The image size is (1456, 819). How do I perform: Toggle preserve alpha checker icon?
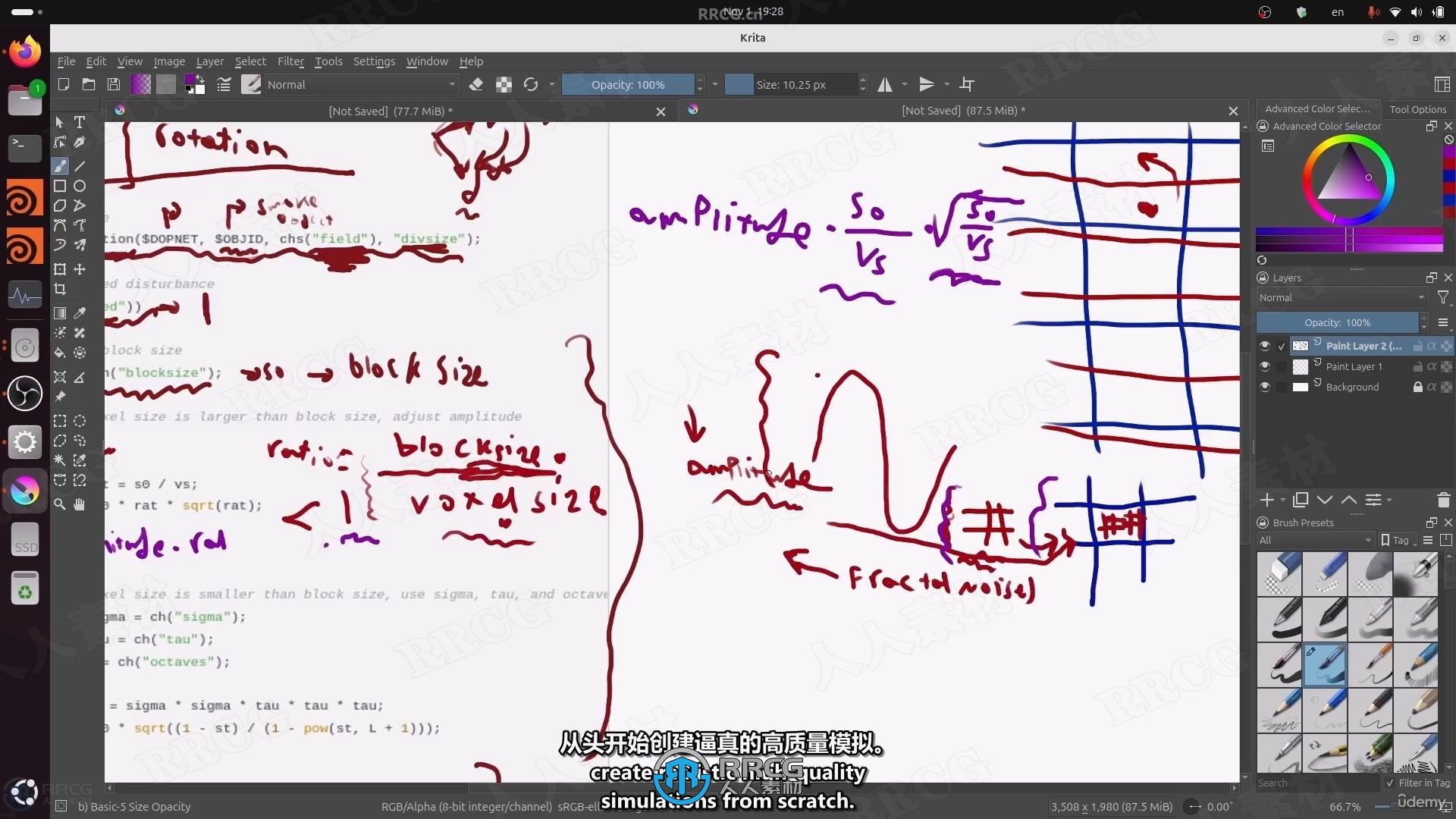pyautogui.click(x=504, y=84)
